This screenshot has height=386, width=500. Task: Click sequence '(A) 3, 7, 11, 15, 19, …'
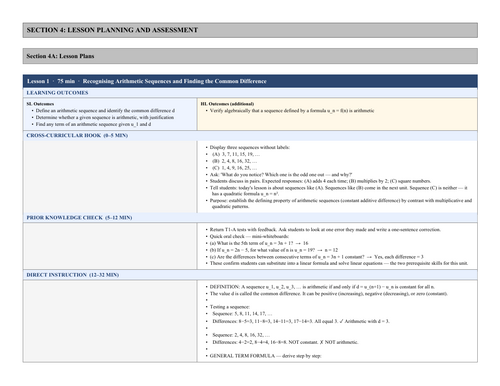click(x=236, y=154)
